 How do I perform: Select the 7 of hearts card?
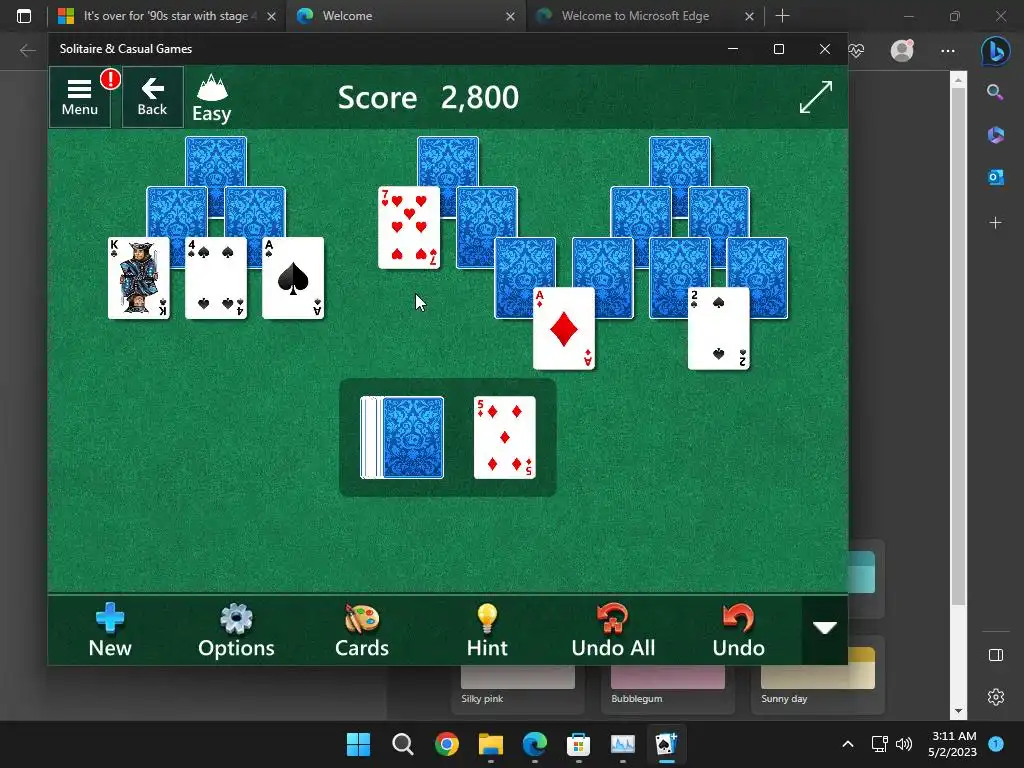pos(409,227)
